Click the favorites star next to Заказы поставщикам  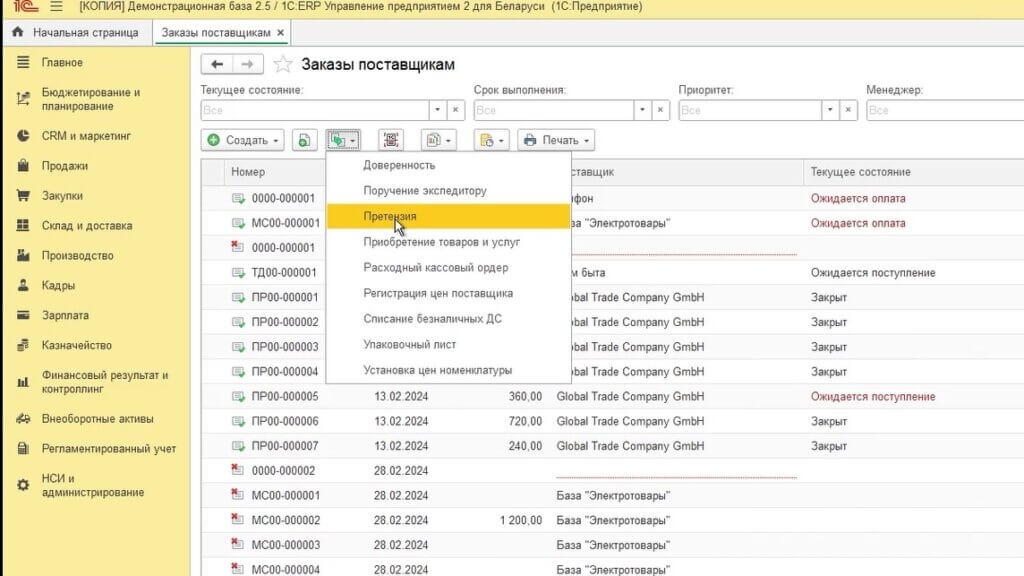283,65
